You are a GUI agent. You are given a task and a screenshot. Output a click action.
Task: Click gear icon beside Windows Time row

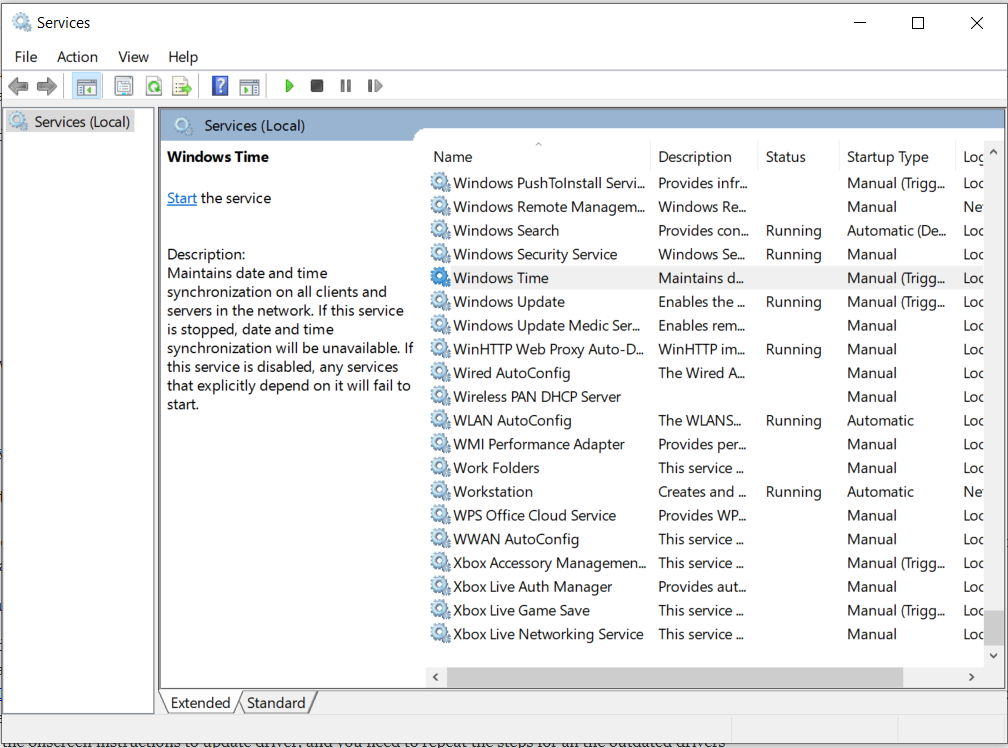pos(440,278)
